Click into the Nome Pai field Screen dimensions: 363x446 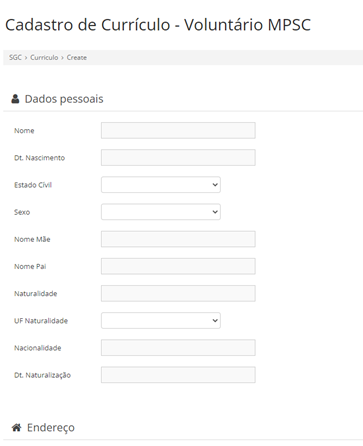pyautogui.click(x=178, y=266)
